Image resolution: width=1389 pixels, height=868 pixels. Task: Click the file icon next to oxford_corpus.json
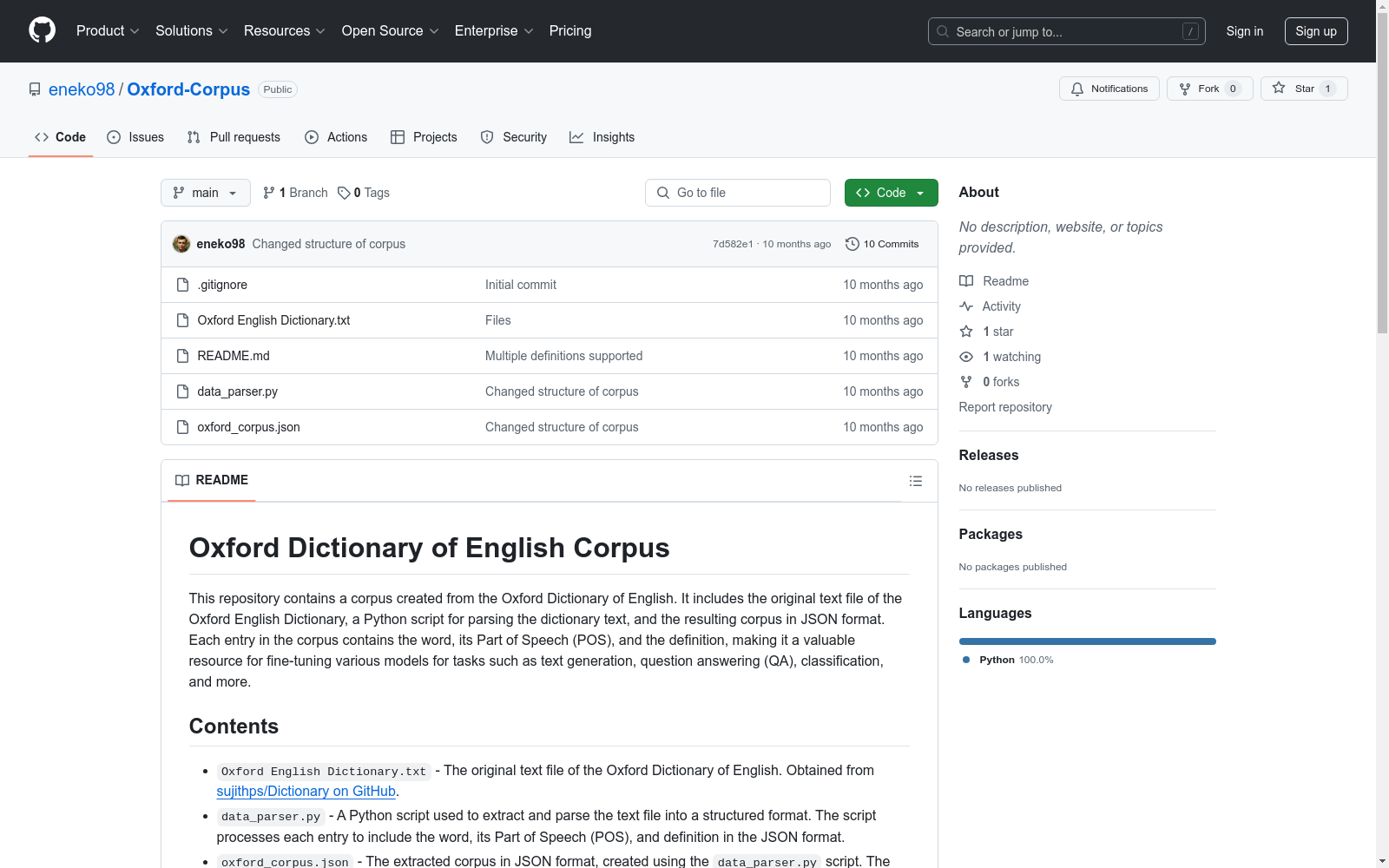(182, 427)
